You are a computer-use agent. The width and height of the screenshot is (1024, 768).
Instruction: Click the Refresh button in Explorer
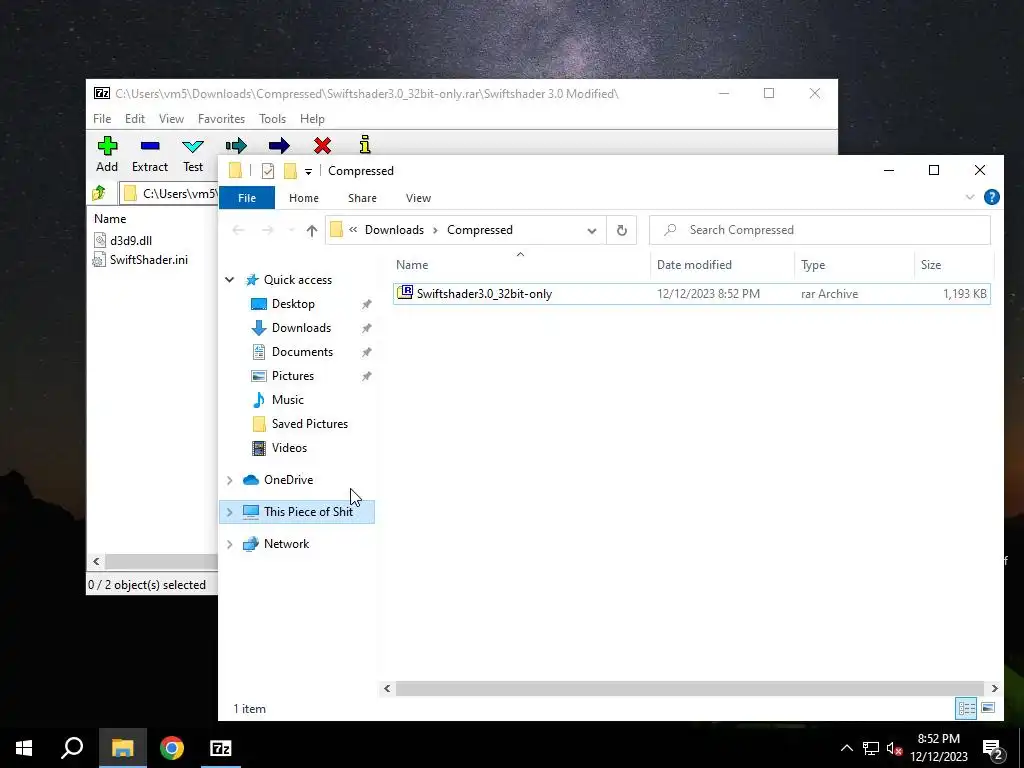(x=622, y=230)
